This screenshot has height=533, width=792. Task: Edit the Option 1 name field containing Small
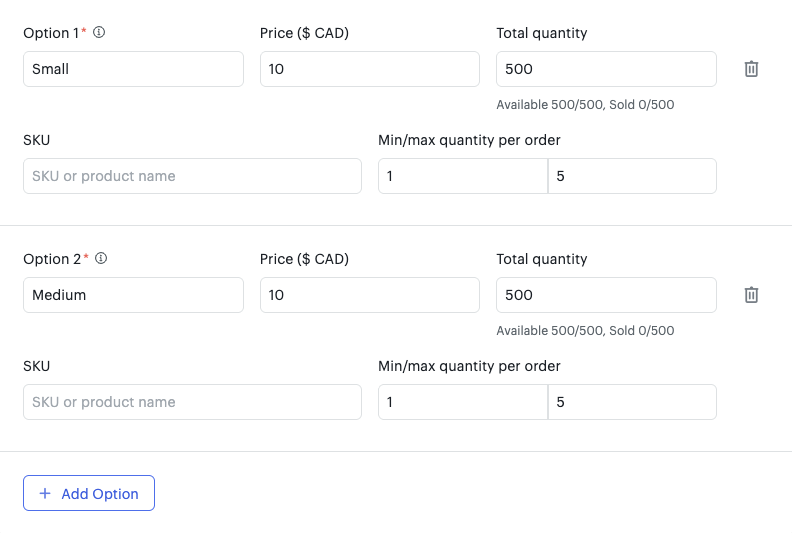[x=133, y=69]
